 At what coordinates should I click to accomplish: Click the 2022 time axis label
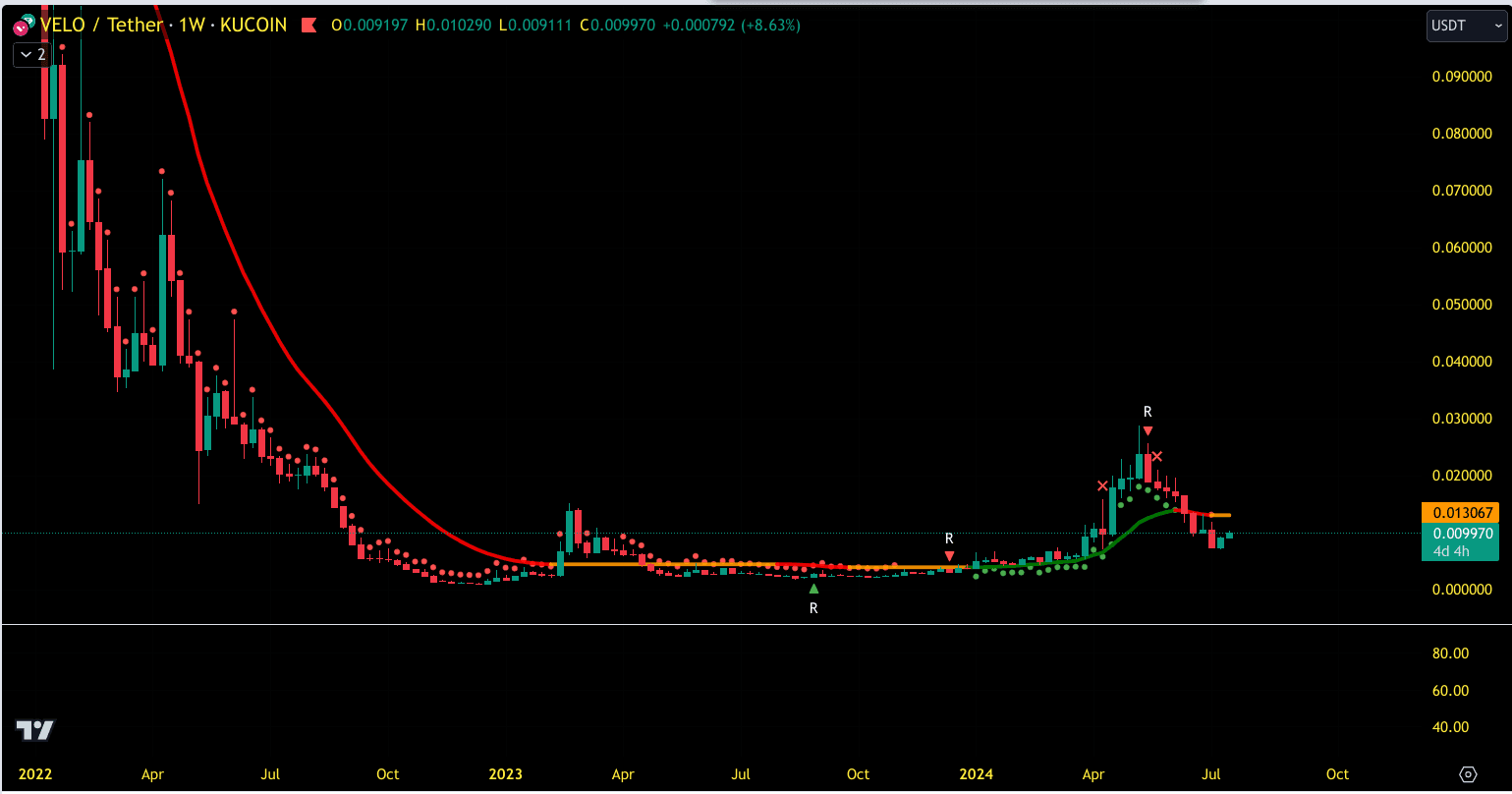click(35, 774)
